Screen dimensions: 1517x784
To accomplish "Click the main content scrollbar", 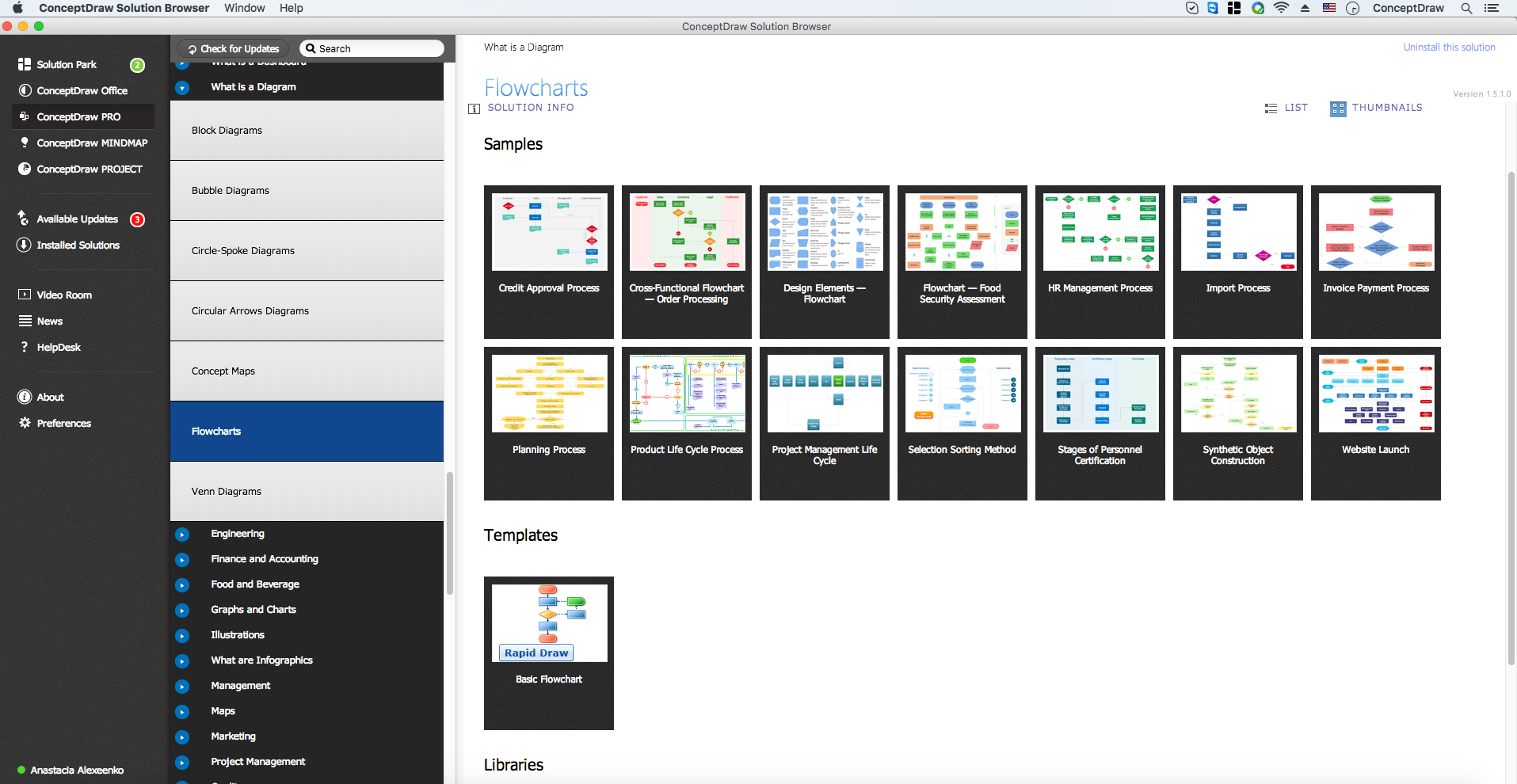I will [1511, 418].
